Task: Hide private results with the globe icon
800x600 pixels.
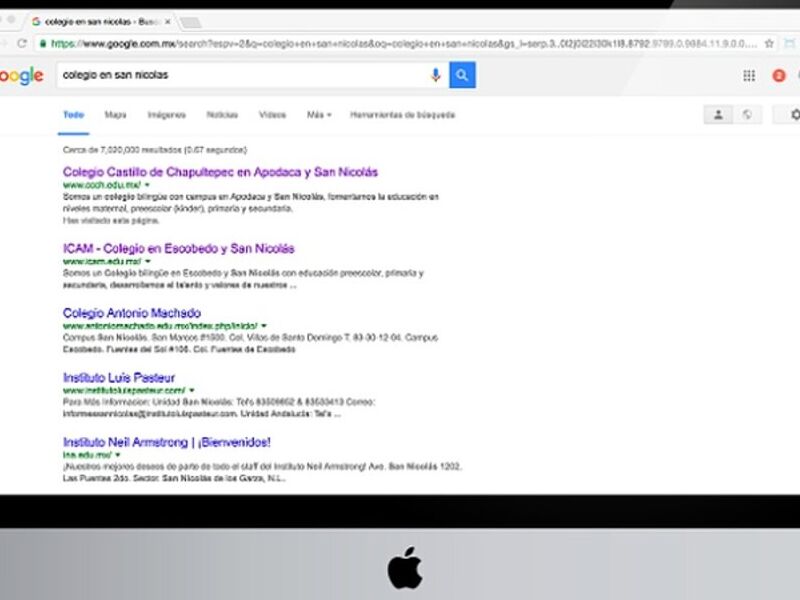Action: 747,114
